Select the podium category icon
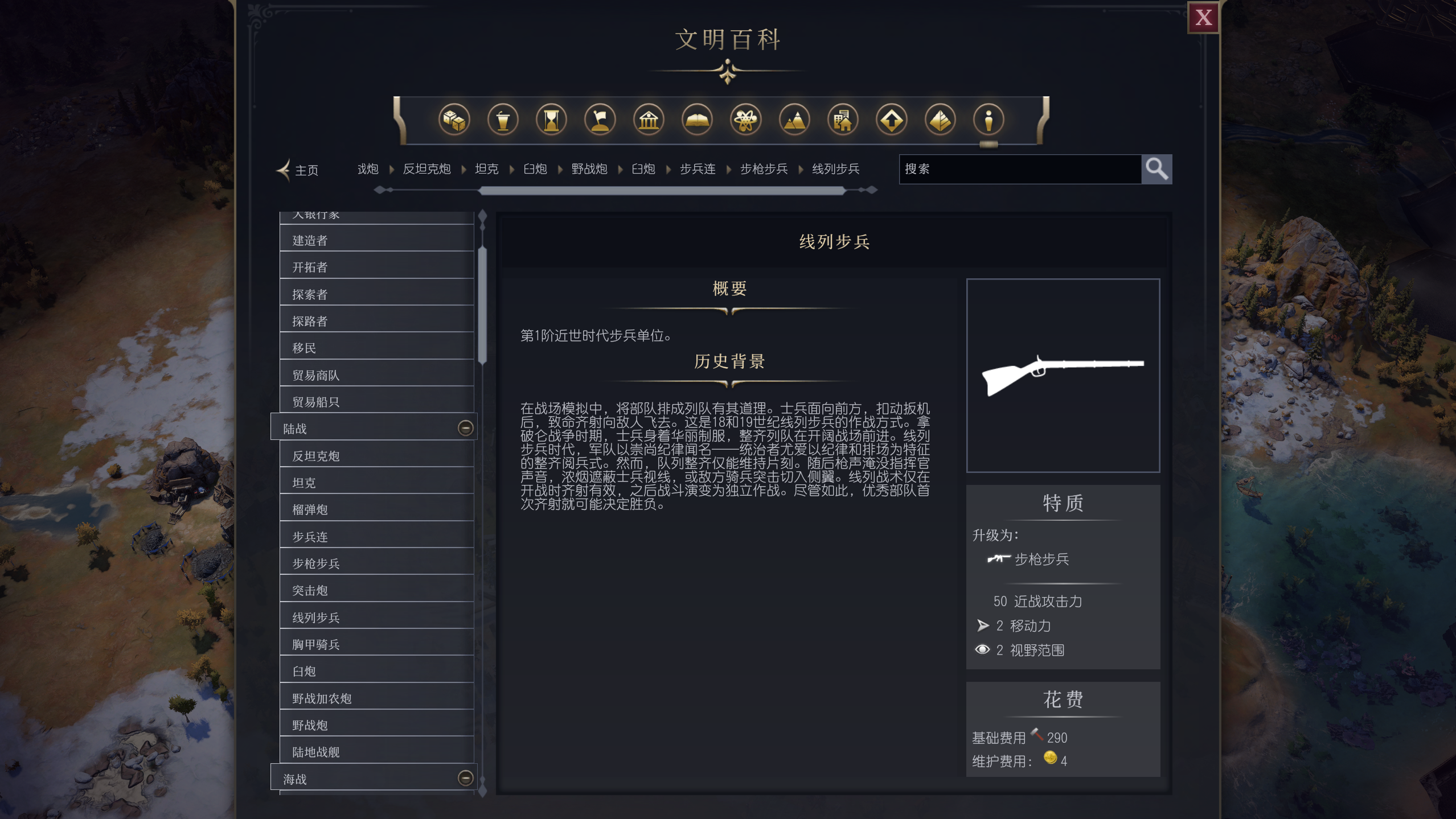 pos(503,120)
